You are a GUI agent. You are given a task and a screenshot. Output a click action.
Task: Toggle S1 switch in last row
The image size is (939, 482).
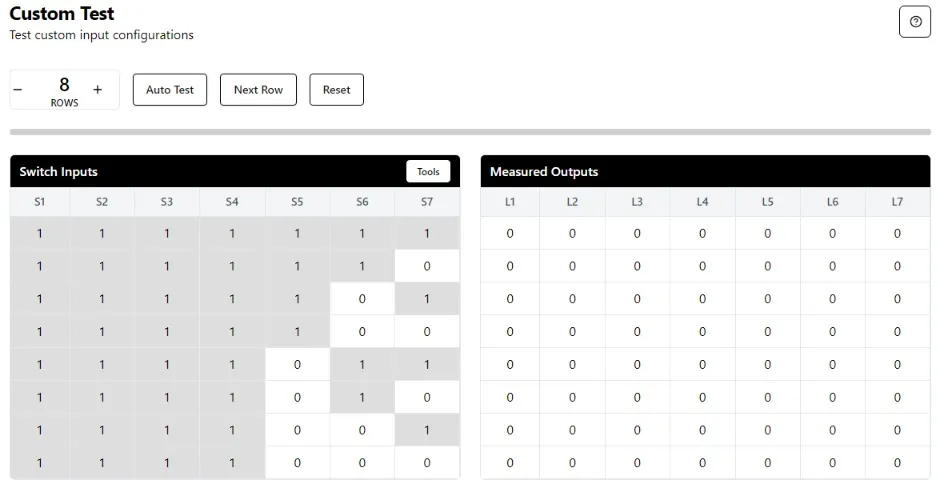(x=40, y=463)
